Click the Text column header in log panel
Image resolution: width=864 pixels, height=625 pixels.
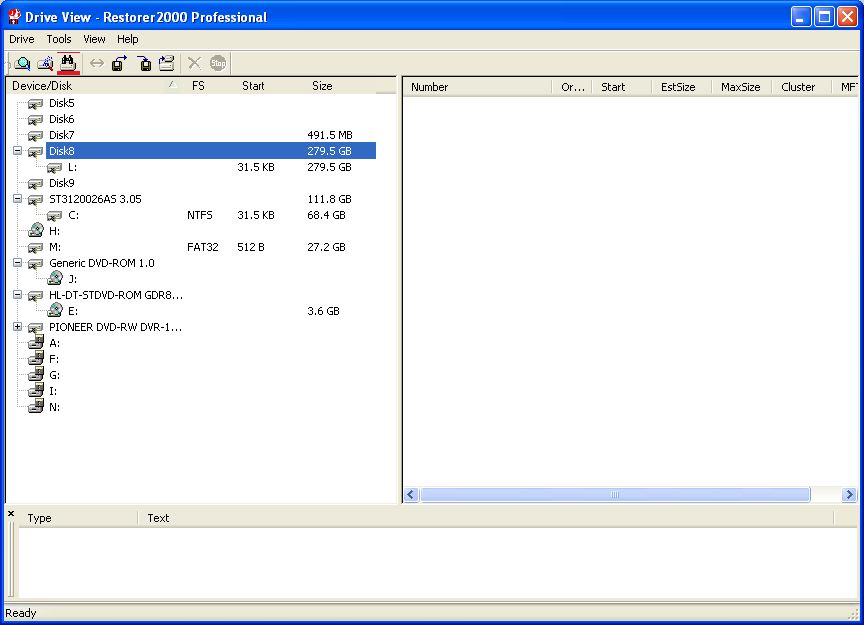click(x=486, y=518)
